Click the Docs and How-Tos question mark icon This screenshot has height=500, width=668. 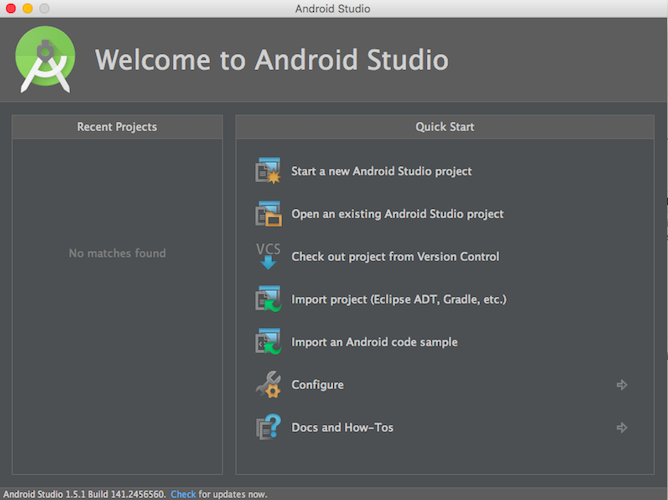coord(268,428)
